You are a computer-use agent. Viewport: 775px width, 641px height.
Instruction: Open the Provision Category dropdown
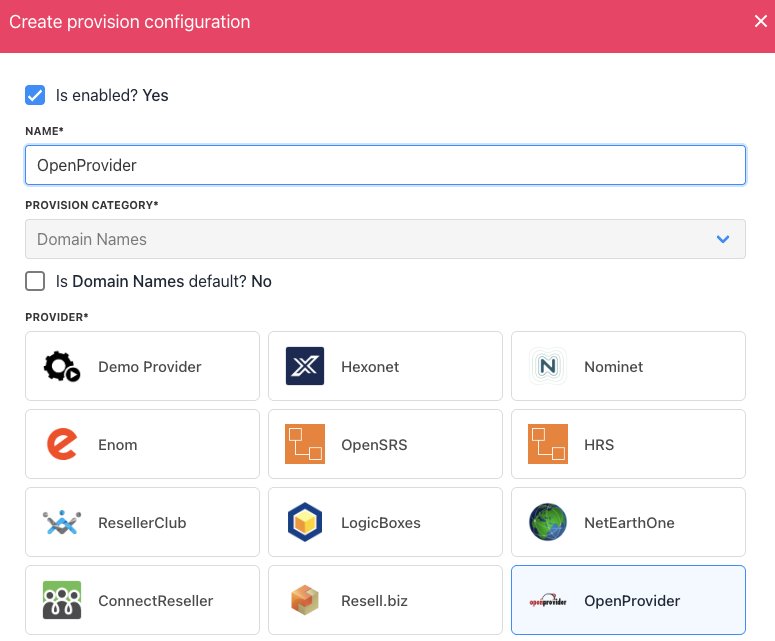point(385,239)
